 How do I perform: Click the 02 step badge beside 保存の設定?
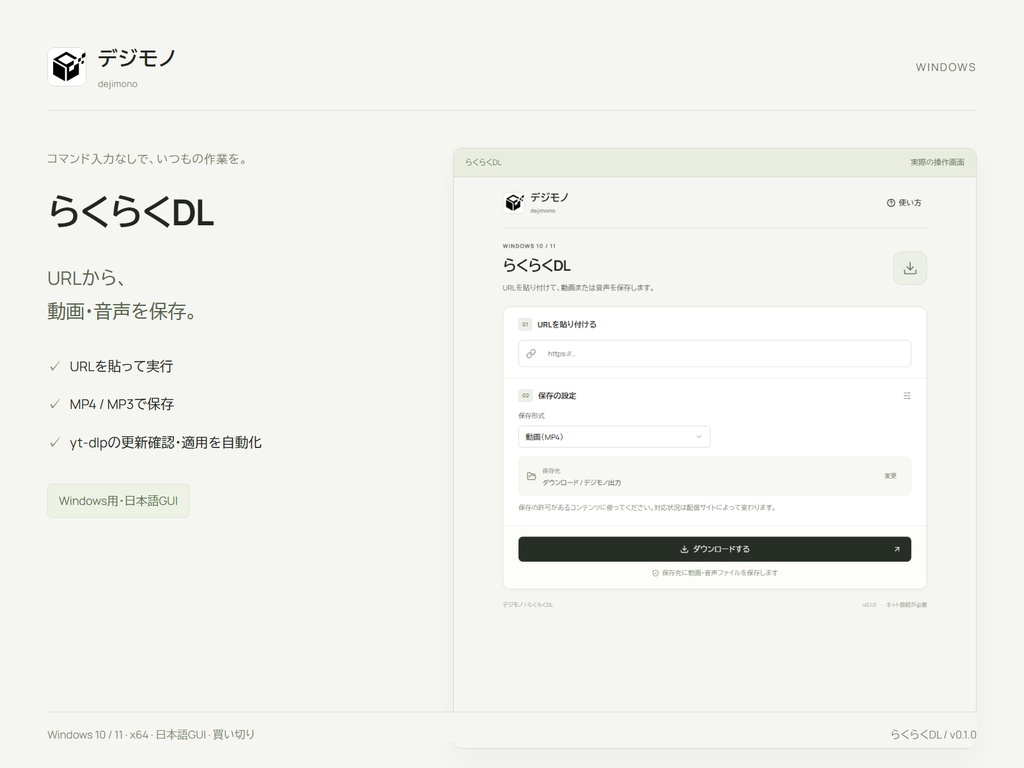[x=525, y=396]
